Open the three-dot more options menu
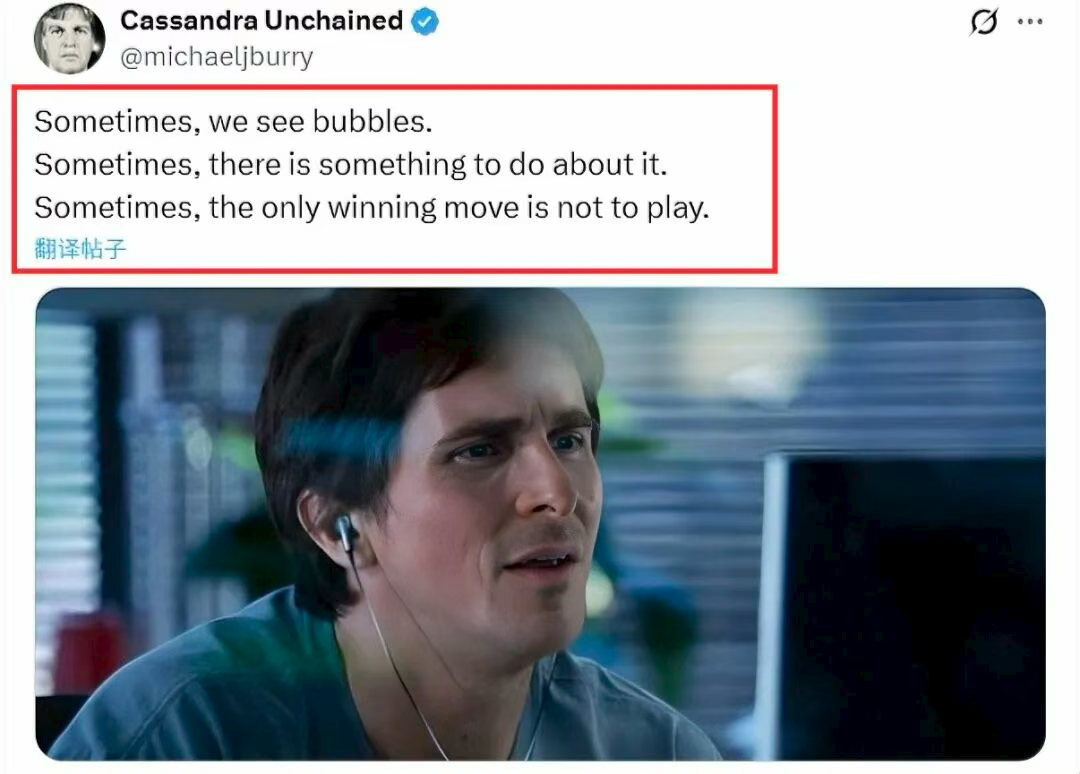This screenshot has height=774, width=1080. pos(1030,22)
